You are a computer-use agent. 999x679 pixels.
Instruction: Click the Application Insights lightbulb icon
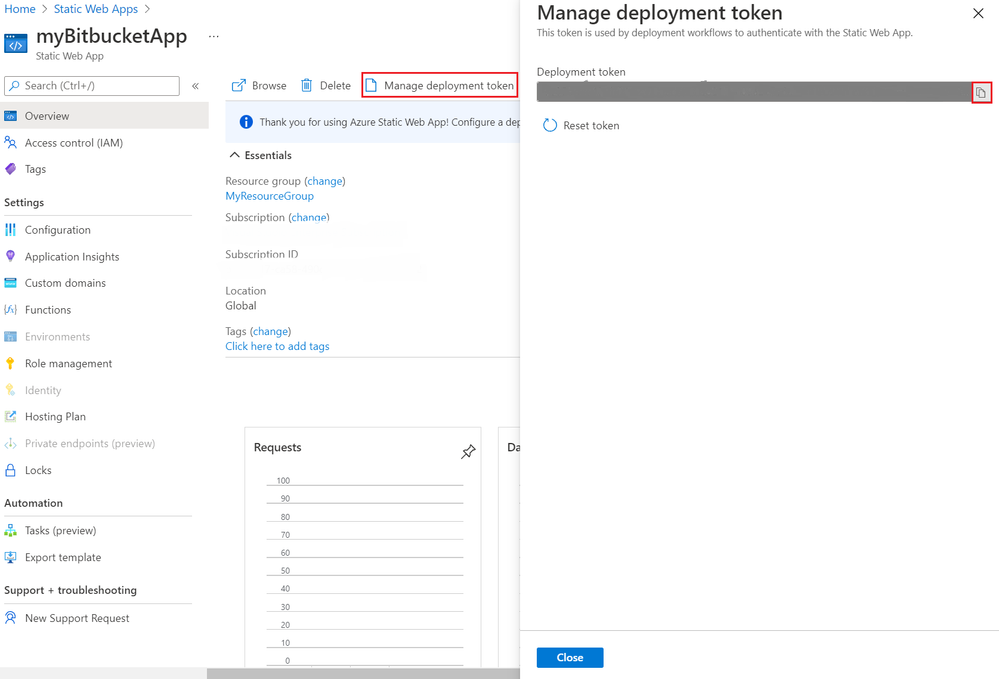pos(10,256)
